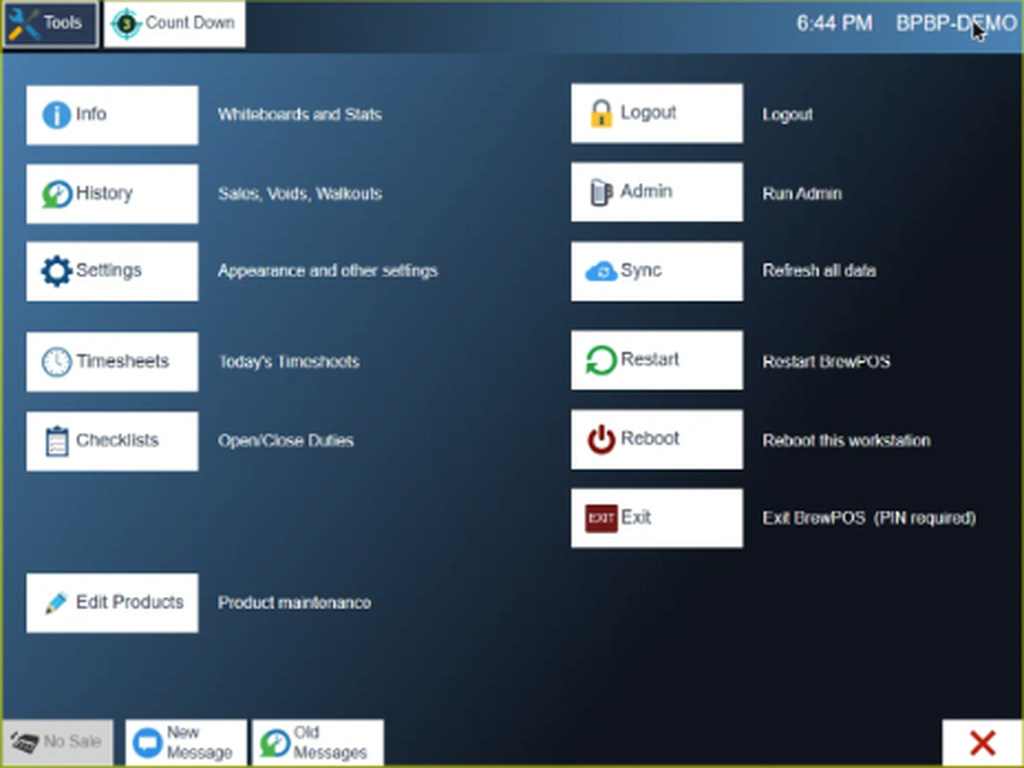Click the Admin beer mug icon
Image resolution: width=1024 pixels, height=768 pixels.
pos(601,192)
